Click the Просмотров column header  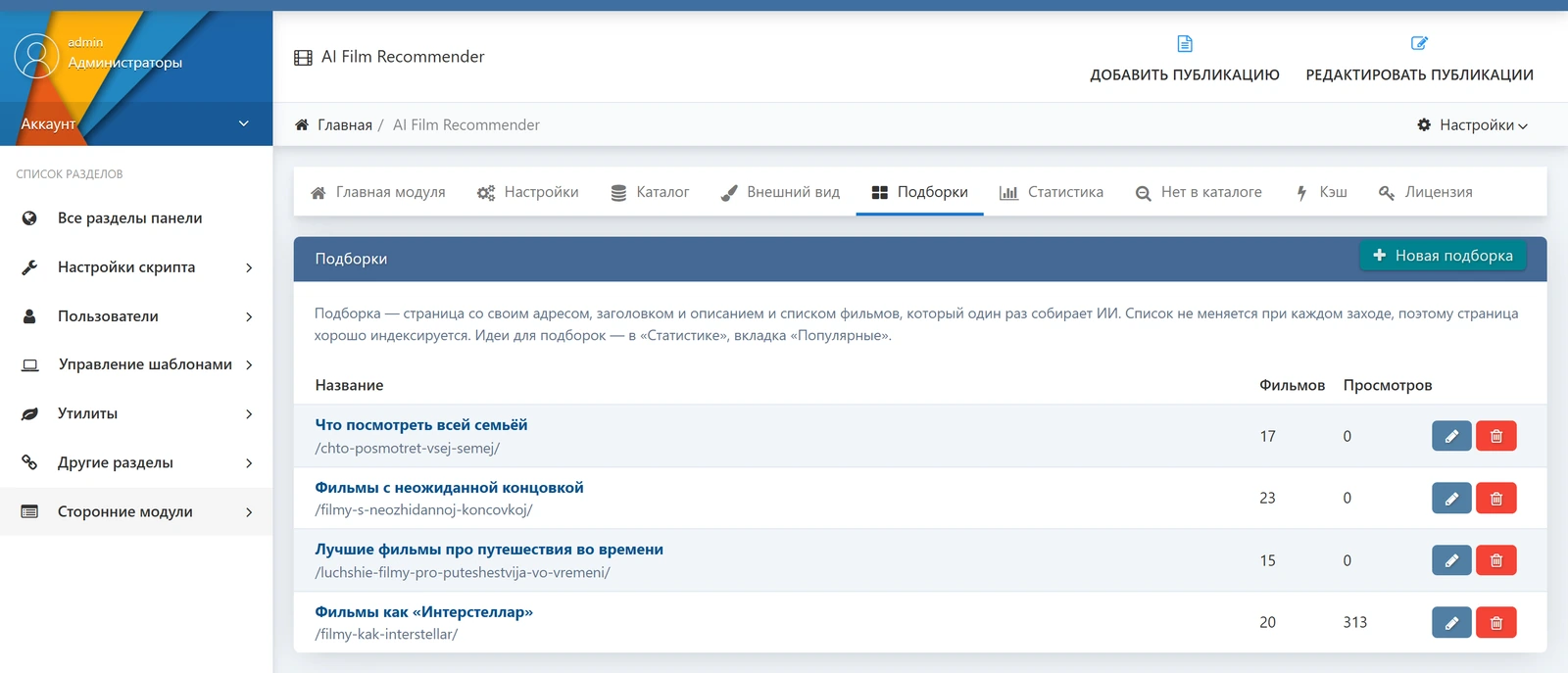[1387, 385]
